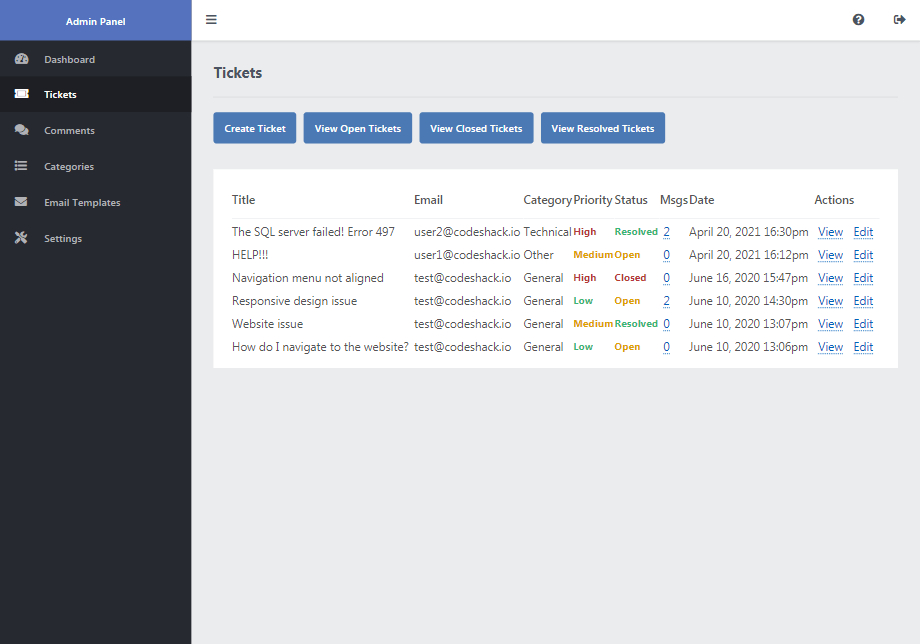Open message count for Navigation menu ticket

(667, 277)
